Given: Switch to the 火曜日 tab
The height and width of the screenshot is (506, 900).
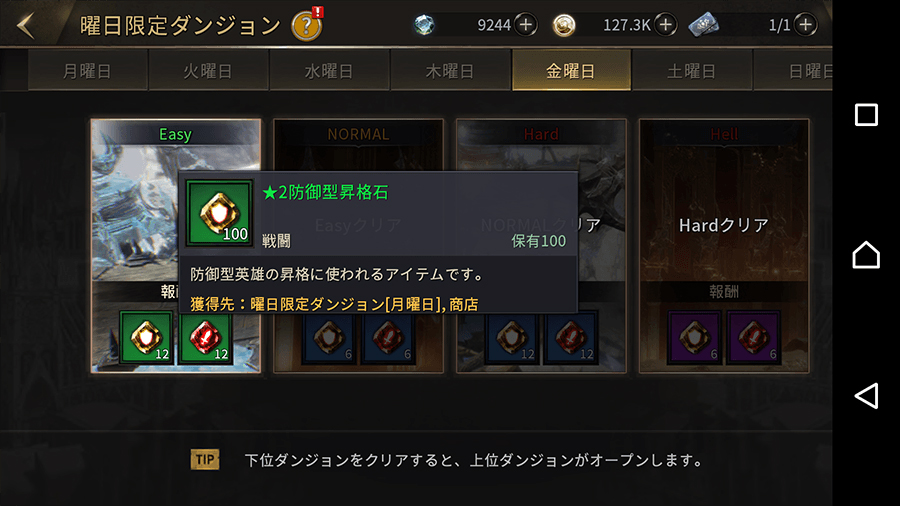Looking at the screenshot, I should tap(208, 71).
